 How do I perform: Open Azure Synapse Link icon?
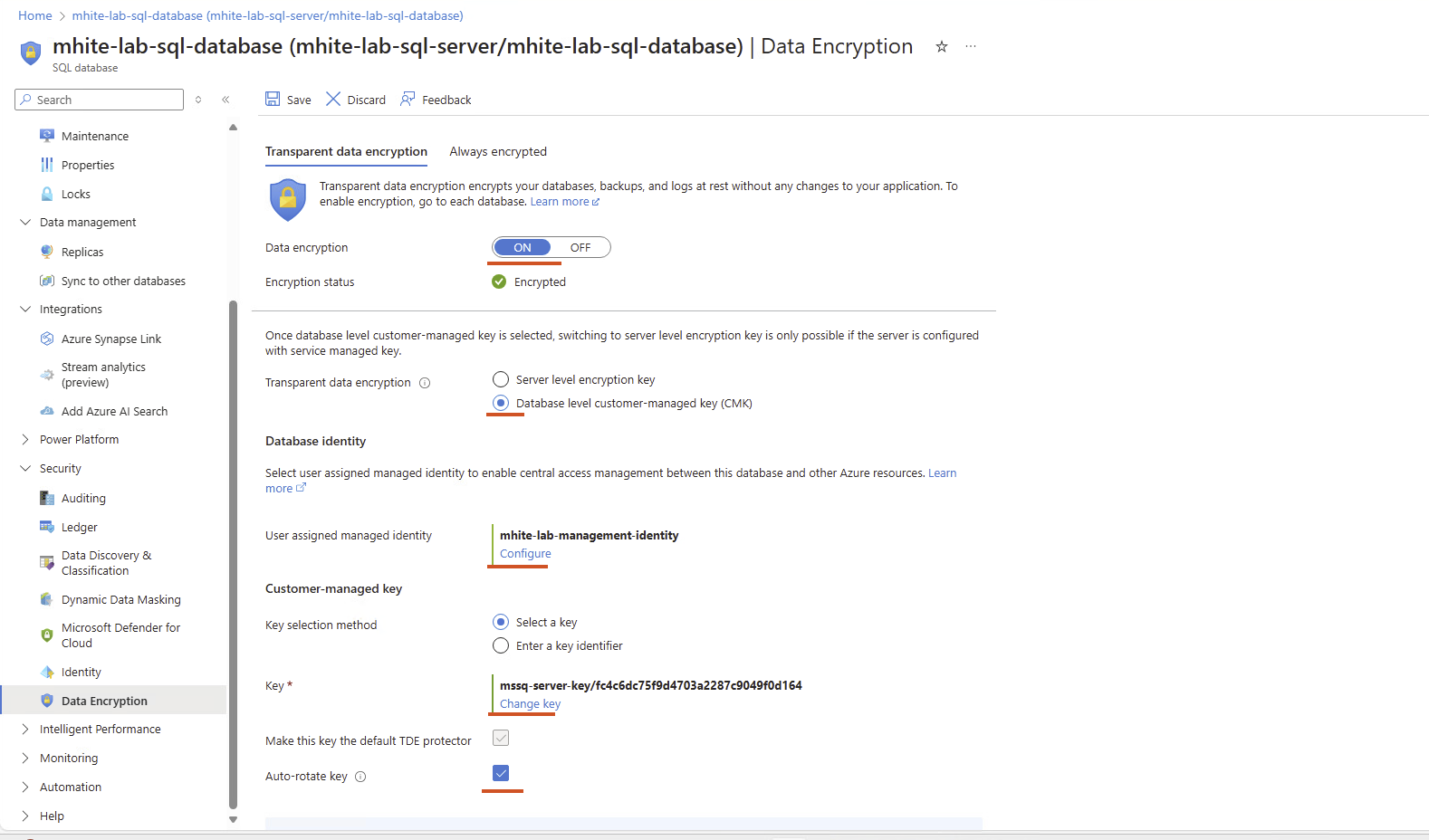tap(47, 339)
